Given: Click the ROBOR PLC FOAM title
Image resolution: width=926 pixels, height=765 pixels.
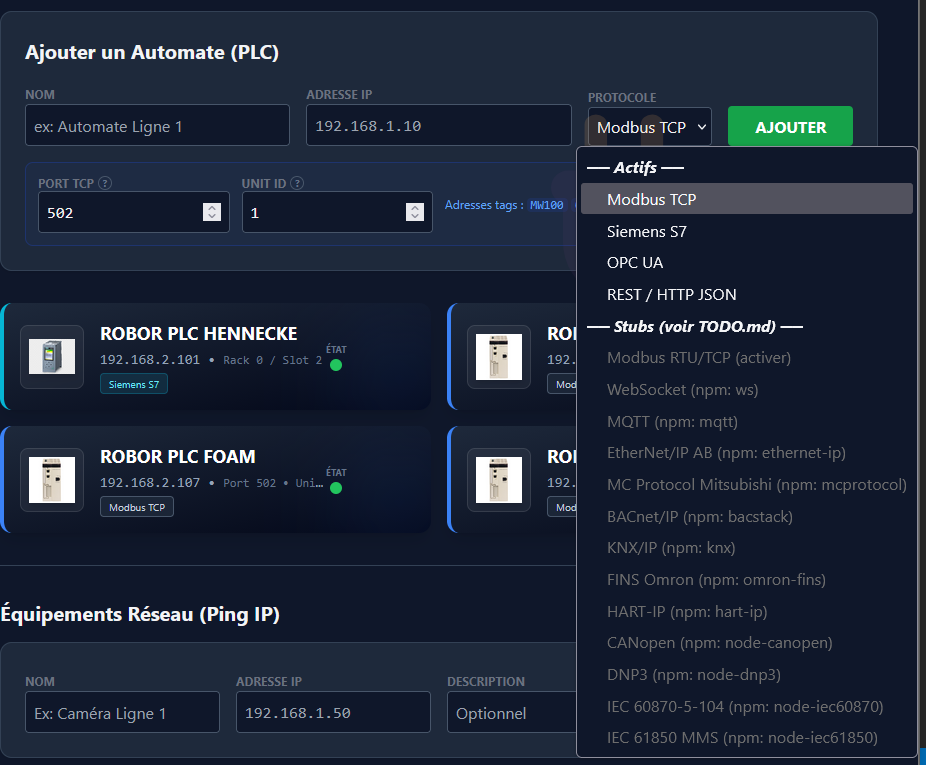Looking at the screenshot, I should coord(178,457).
